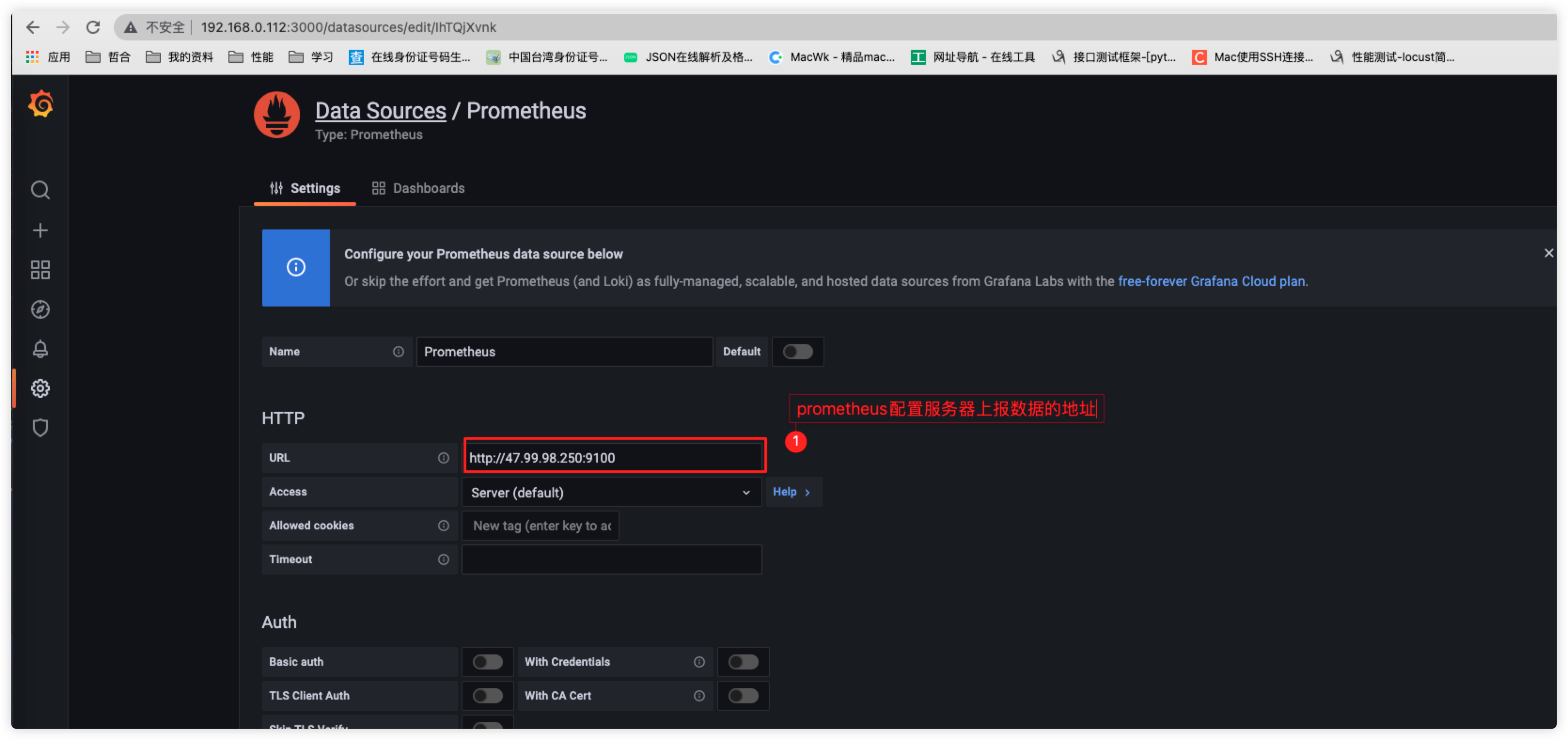This screenshot has height=740, width=1568.
Task: Reload the browser page
Action: [x=93, y=27]
